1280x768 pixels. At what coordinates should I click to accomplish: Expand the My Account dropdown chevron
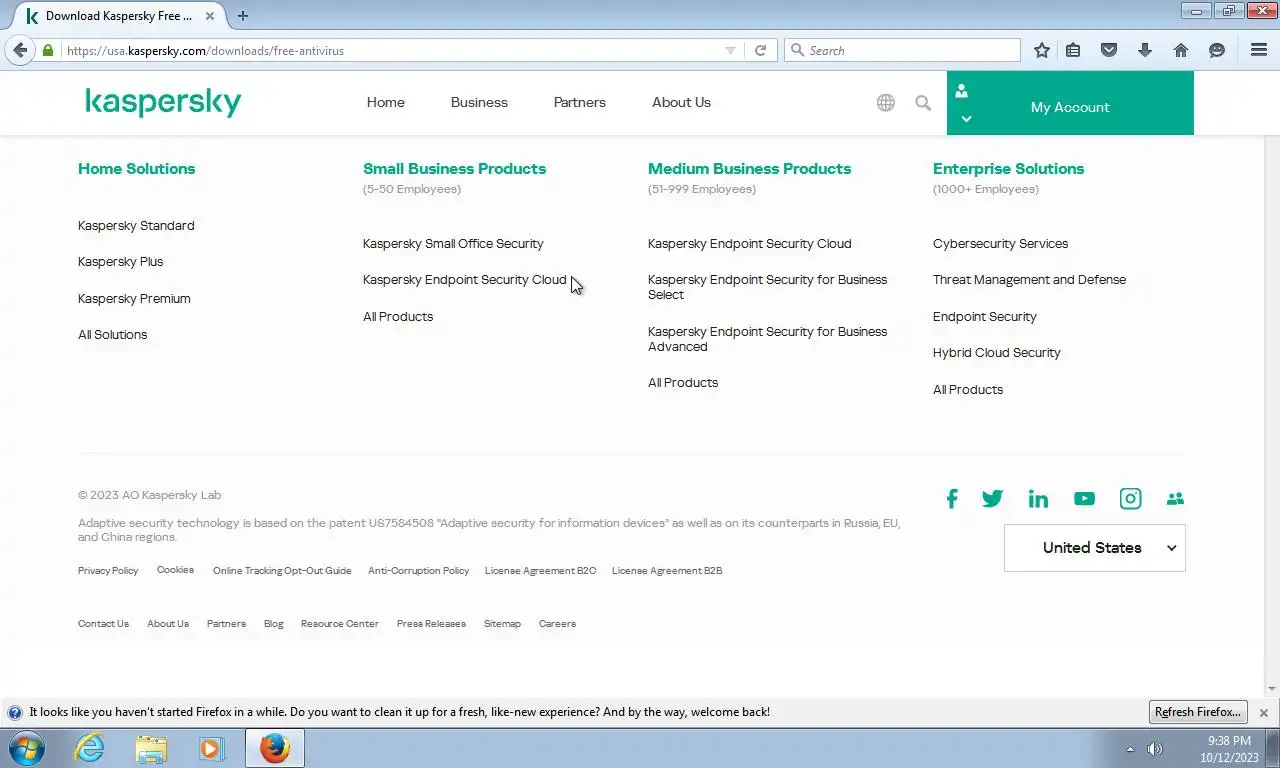click(966, 119)
